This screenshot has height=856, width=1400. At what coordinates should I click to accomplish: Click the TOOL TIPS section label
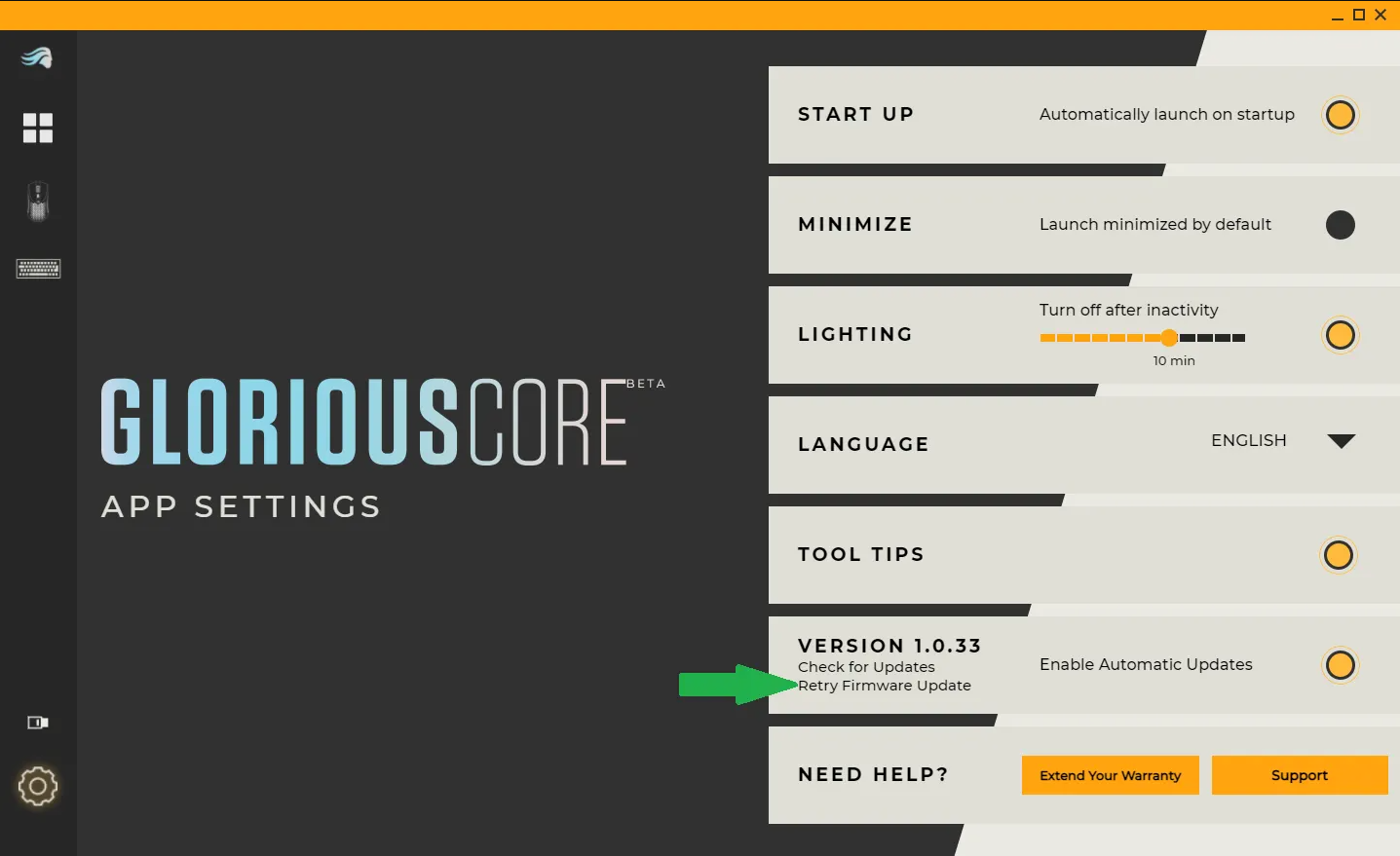point(860,554)
